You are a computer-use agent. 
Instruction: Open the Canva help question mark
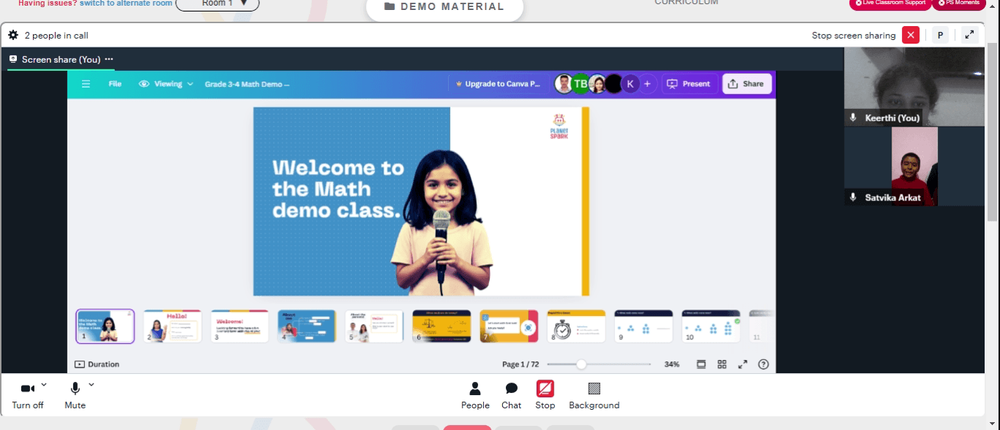[x=763, y=364]
